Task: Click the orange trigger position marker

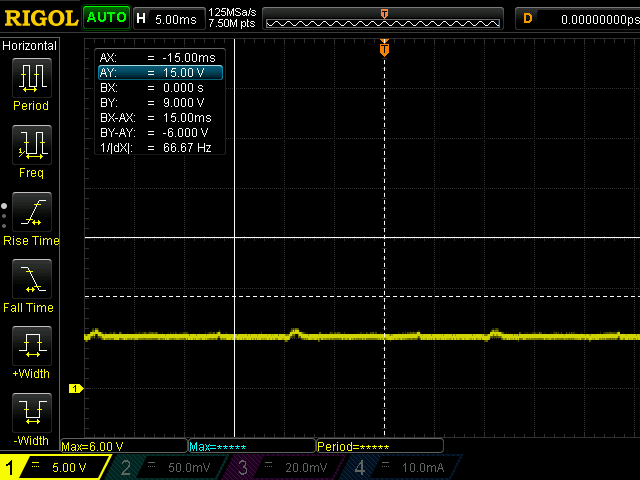Action: (384, 48)
